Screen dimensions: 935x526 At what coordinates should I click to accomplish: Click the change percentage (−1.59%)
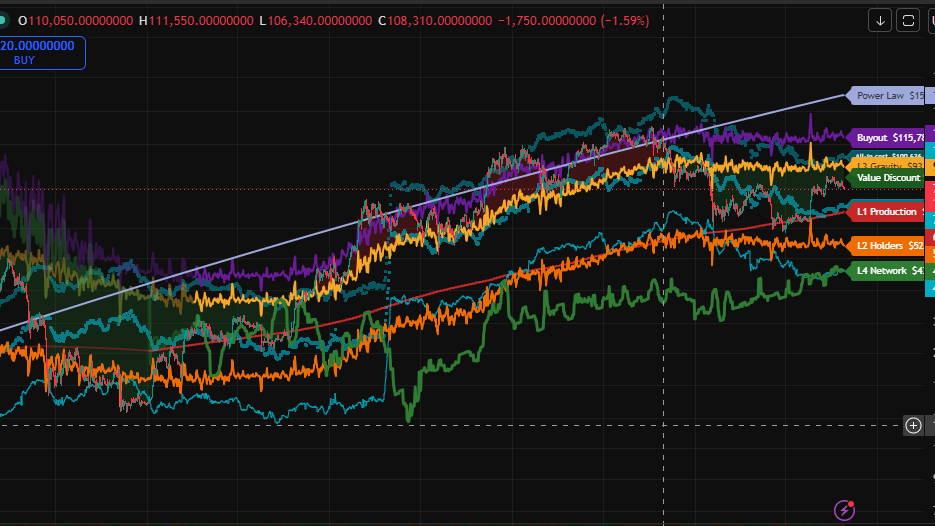pos(625,21)
